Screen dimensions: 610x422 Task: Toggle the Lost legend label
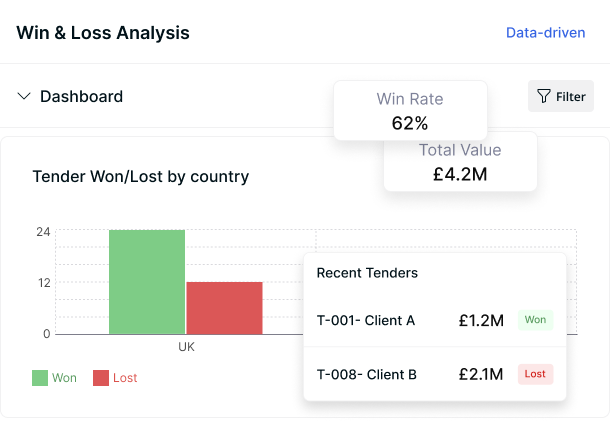point(125,378)
